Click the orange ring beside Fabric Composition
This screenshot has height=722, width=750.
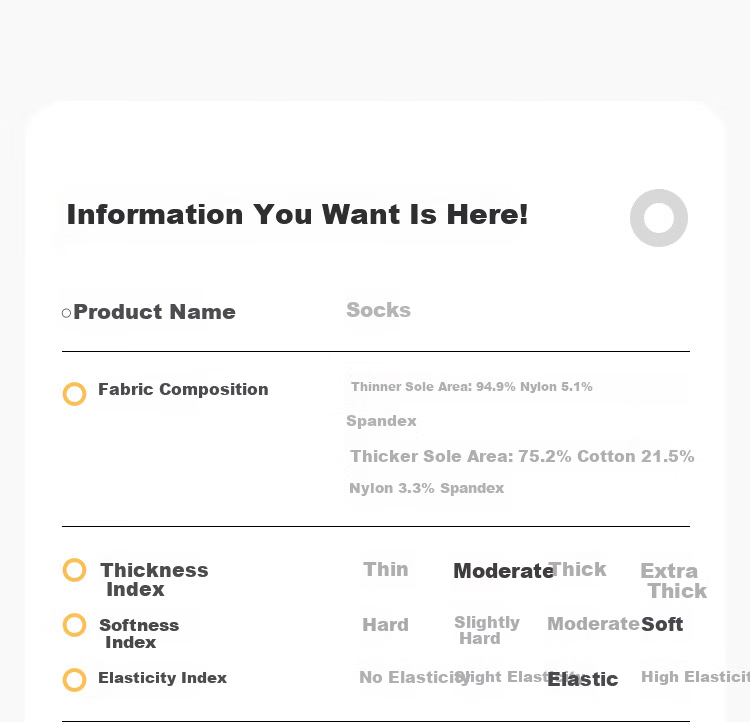75,394
